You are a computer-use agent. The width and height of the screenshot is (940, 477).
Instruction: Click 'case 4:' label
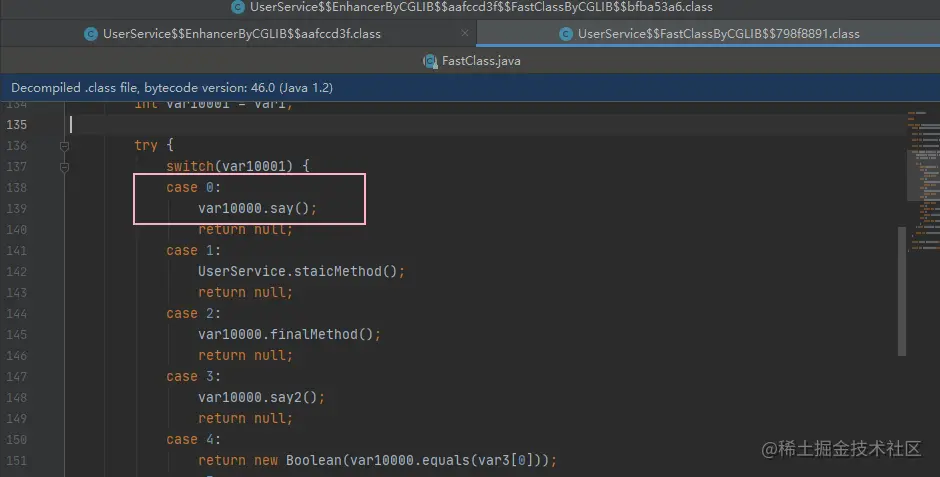pos(194,439)
